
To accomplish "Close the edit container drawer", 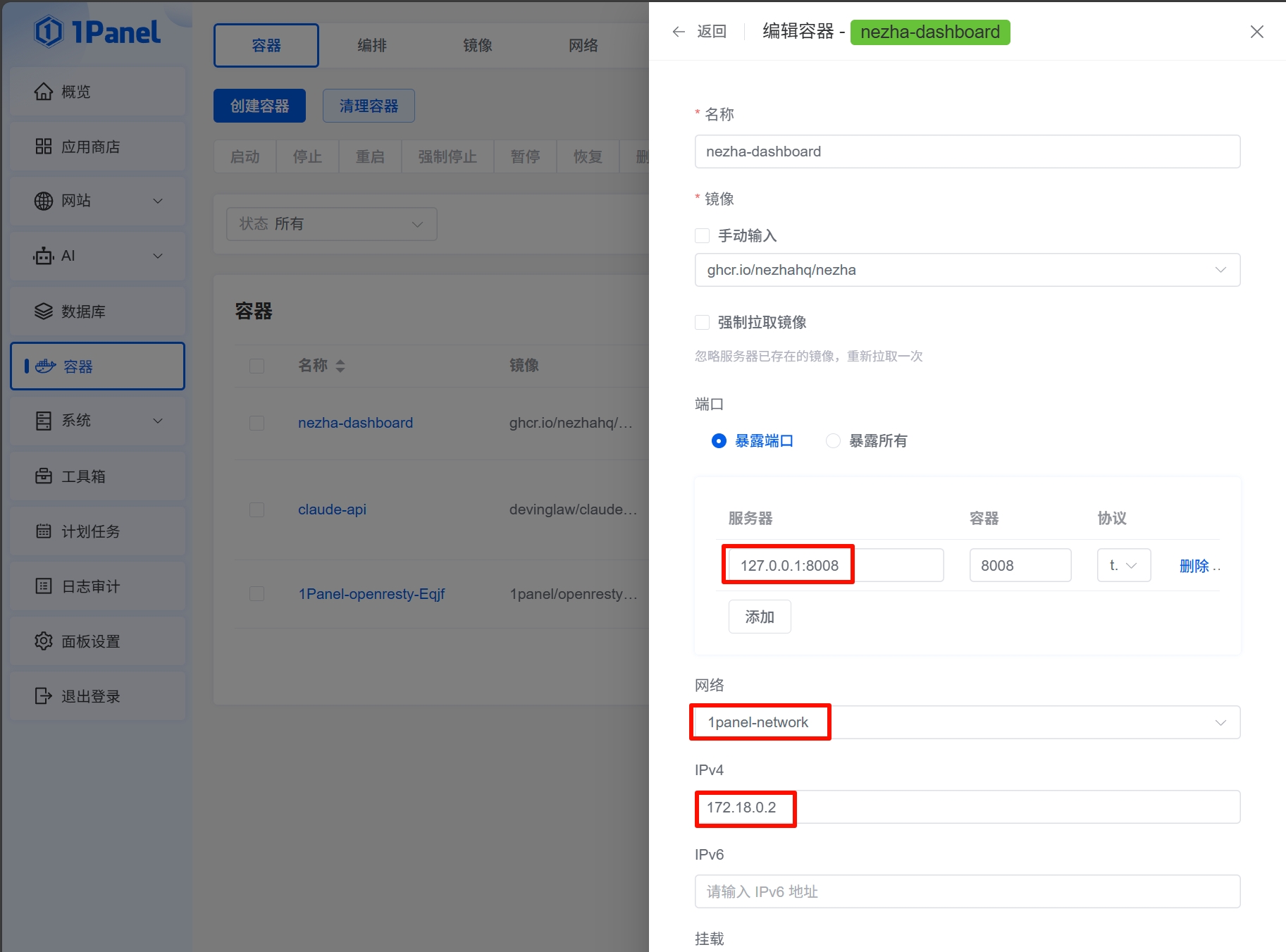I will pyautogui.click(x=1256, y=32).
